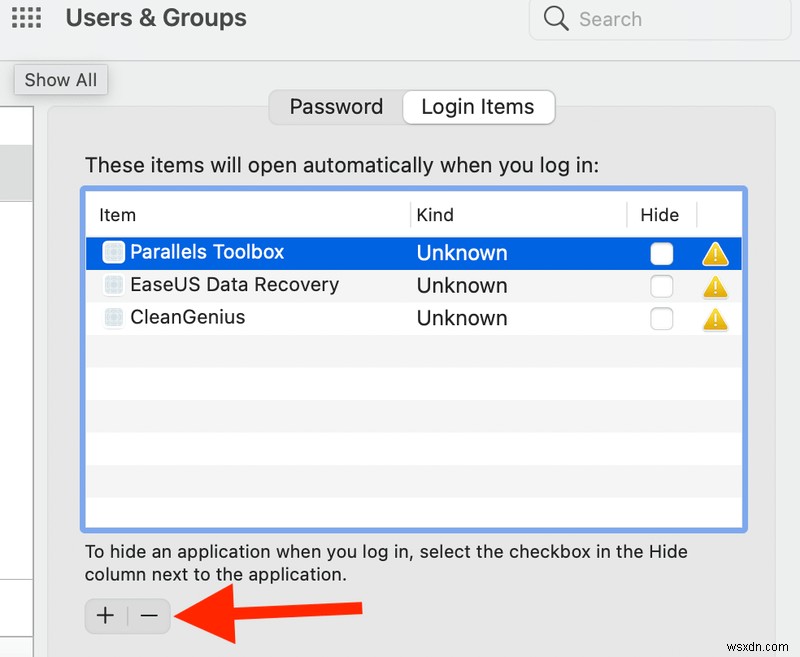Screen dimensions: 800x657
Task: Check the Hide box for CleanGenius
Action: point(662,318)
